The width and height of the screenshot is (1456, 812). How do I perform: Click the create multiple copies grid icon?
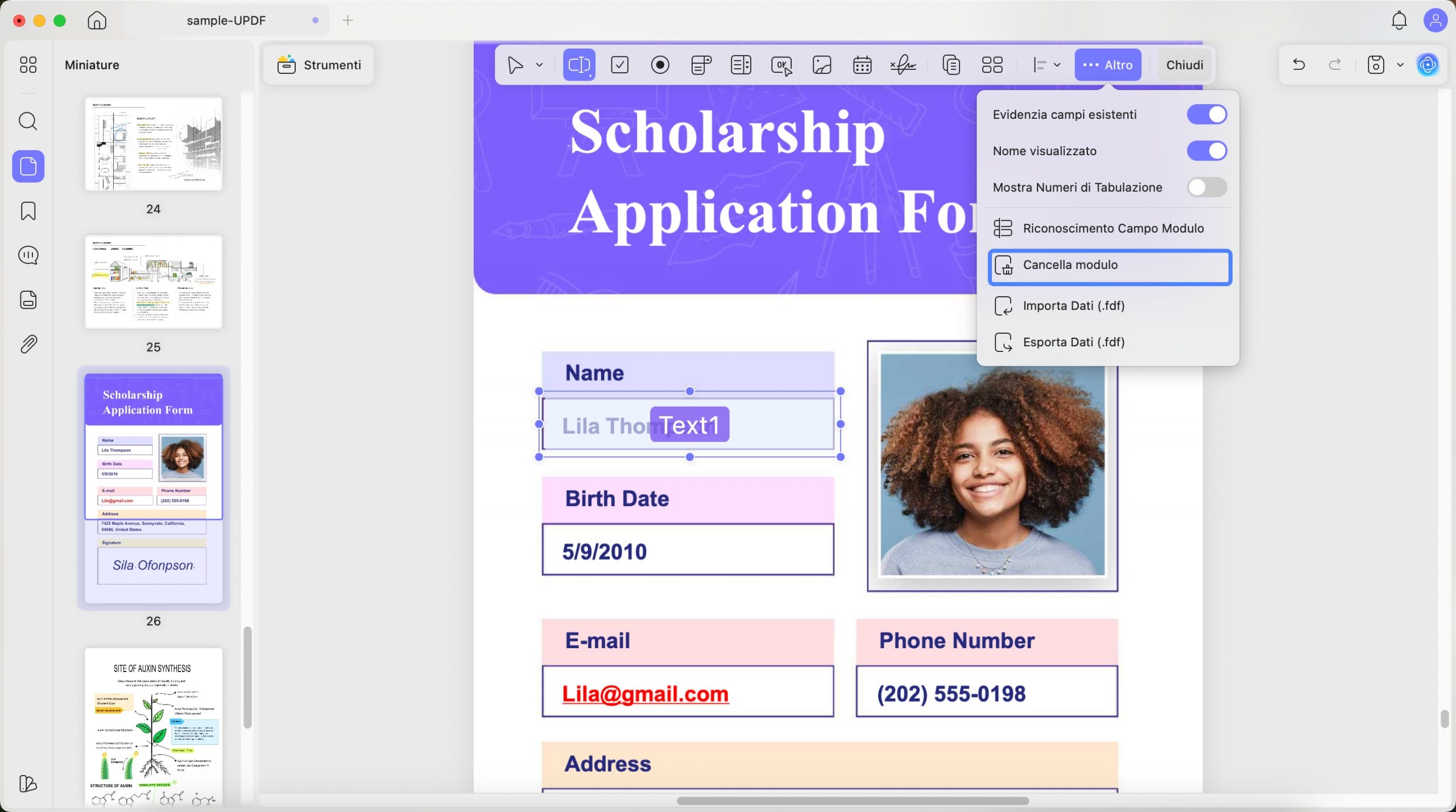coord(992,65)
